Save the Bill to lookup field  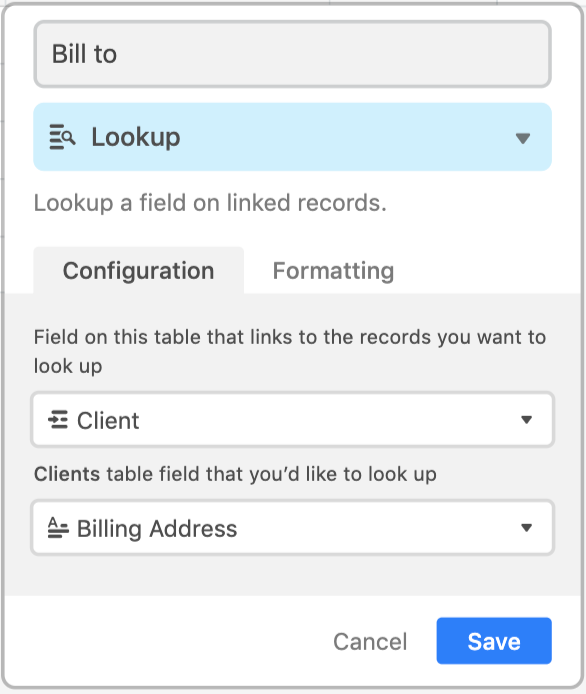(x=494, y=641)
